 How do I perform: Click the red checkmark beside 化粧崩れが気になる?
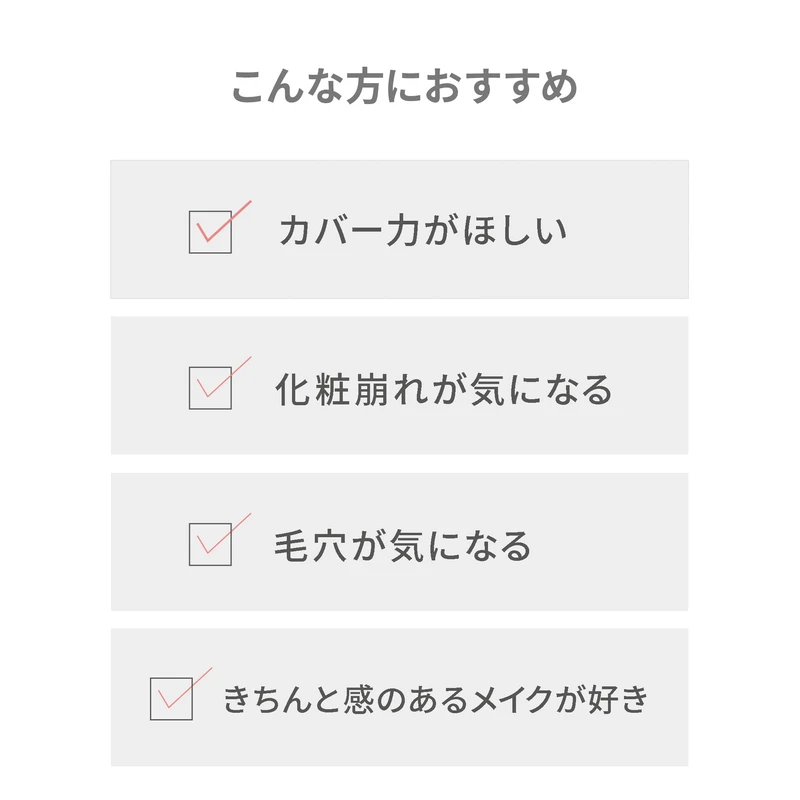point(222,379)
